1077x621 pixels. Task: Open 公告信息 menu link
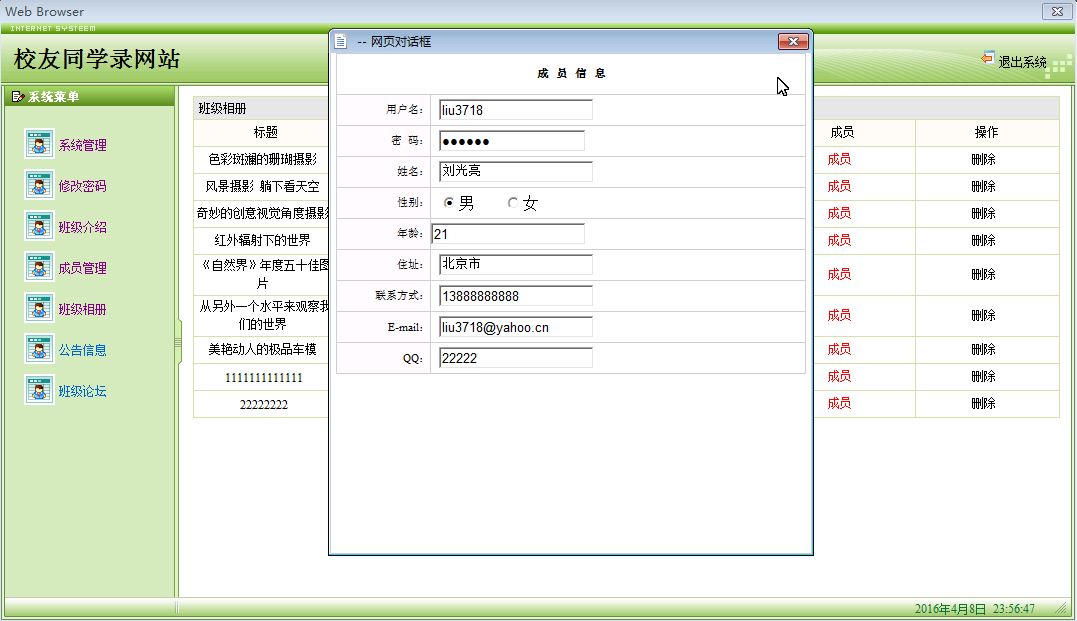(82, 350)
